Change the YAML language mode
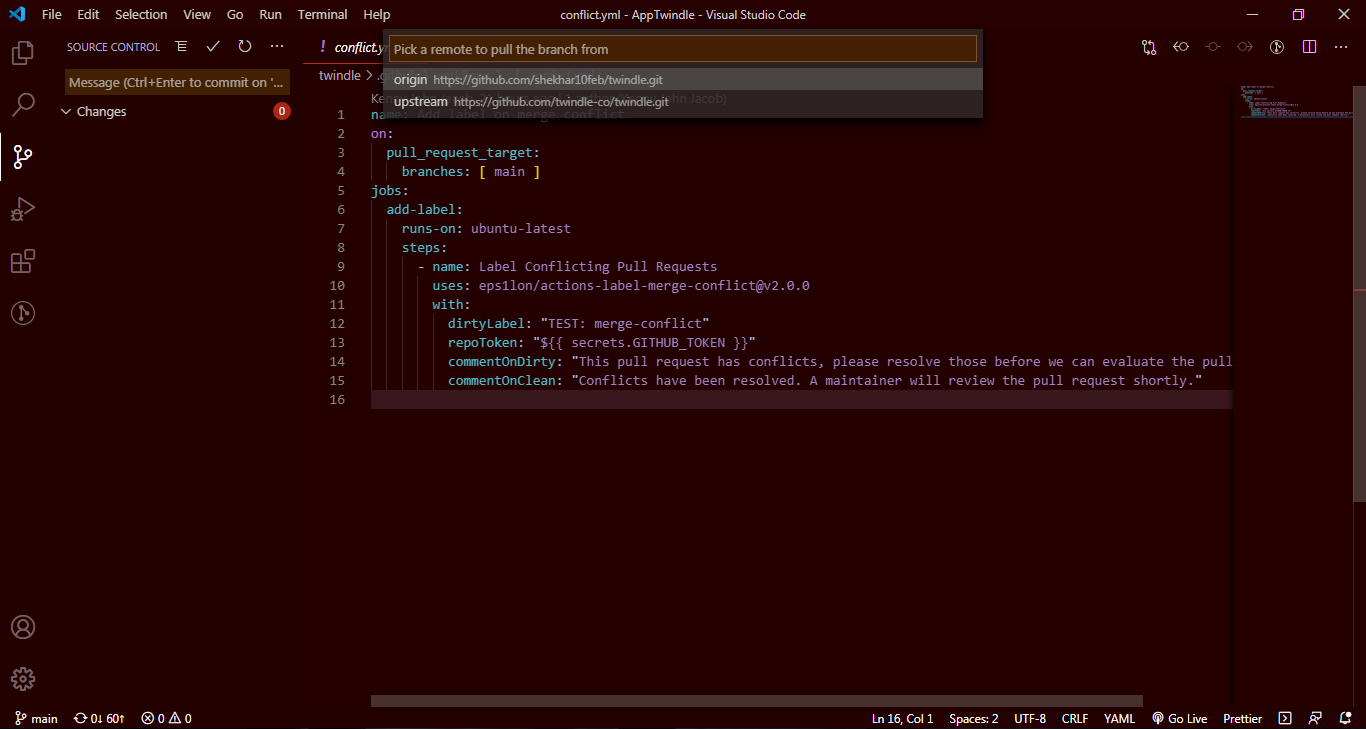Viewport: 1366px width, 729px height. click(1119, 718)
